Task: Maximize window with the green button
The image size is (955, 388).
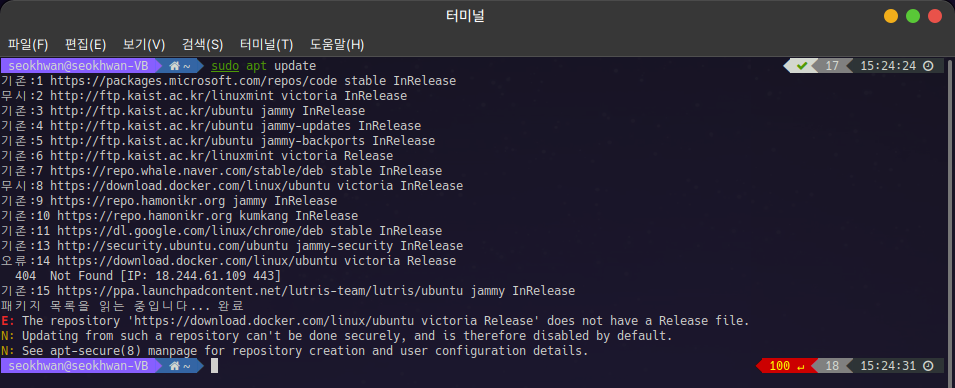Action: click(913, 16)
